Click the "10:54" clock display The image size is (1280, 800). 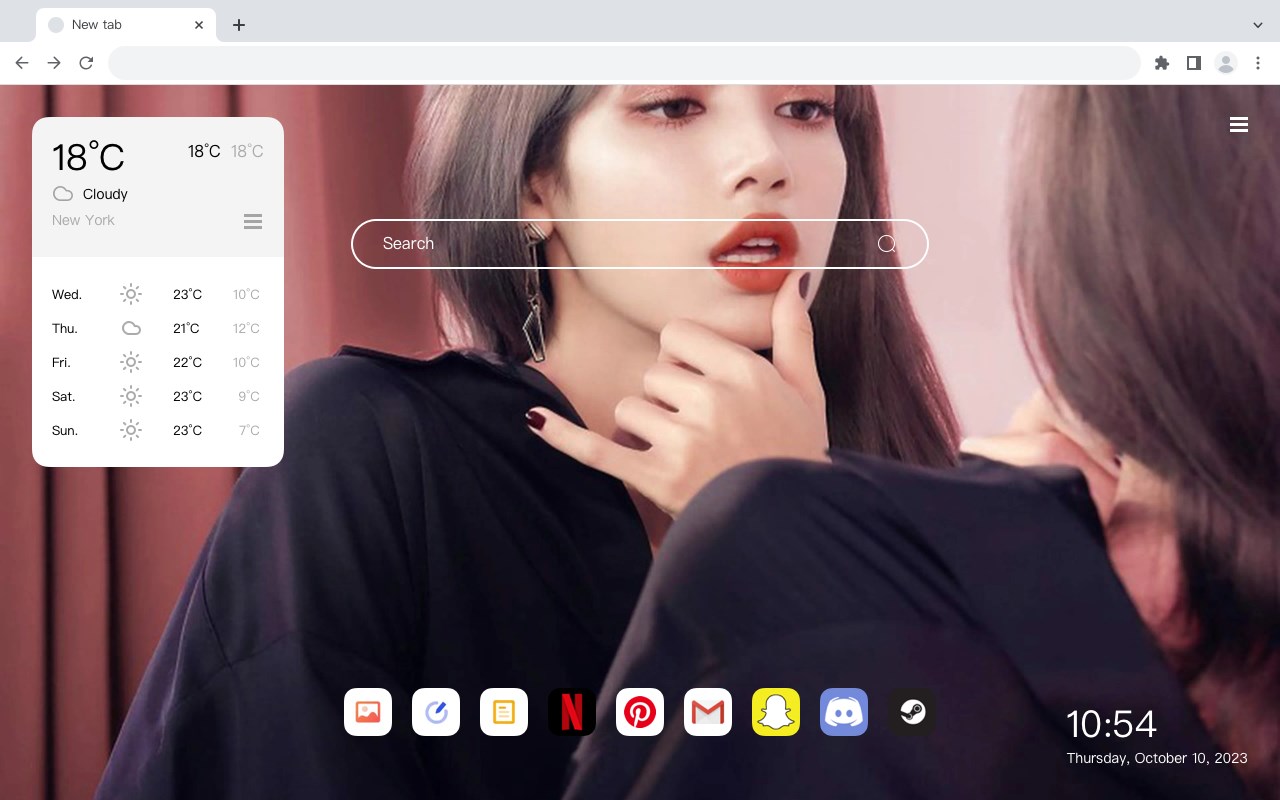point(1111,724)
